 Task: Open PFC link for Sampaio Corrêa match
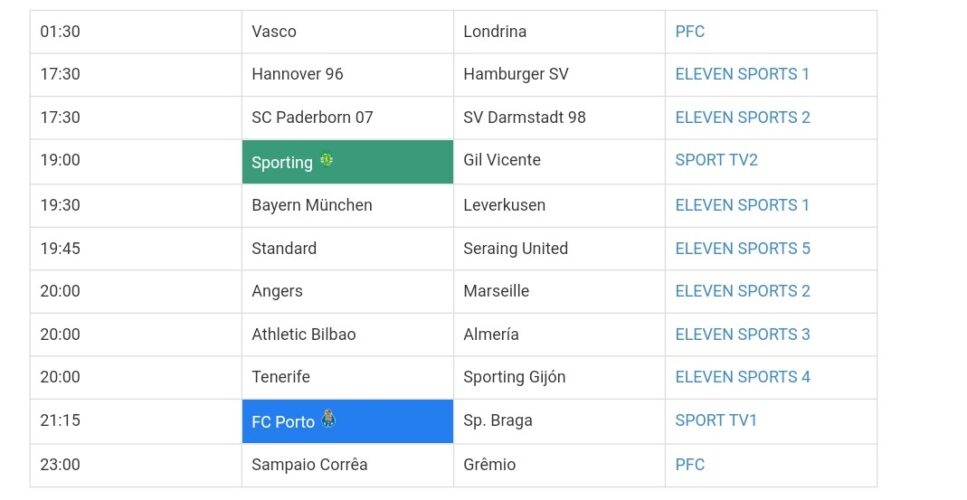(x=689, y=464)
